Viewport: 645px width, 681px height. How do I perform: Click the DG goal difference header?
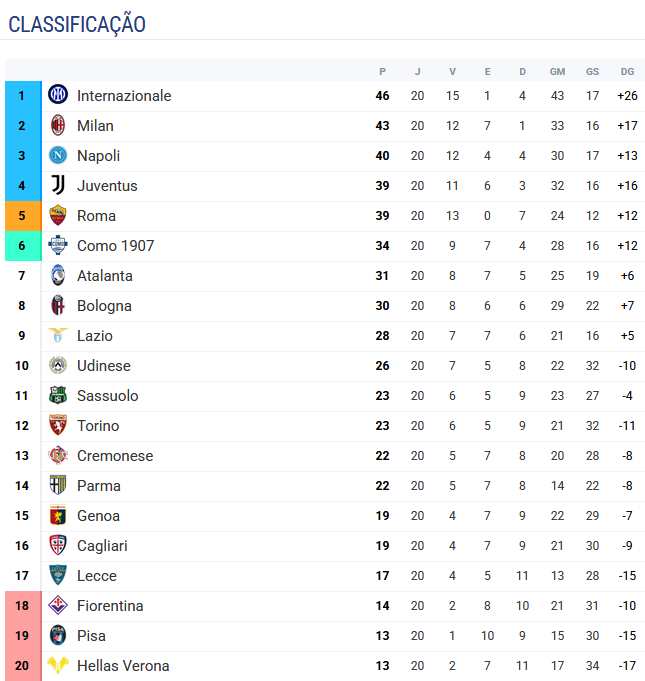(627, 71)
